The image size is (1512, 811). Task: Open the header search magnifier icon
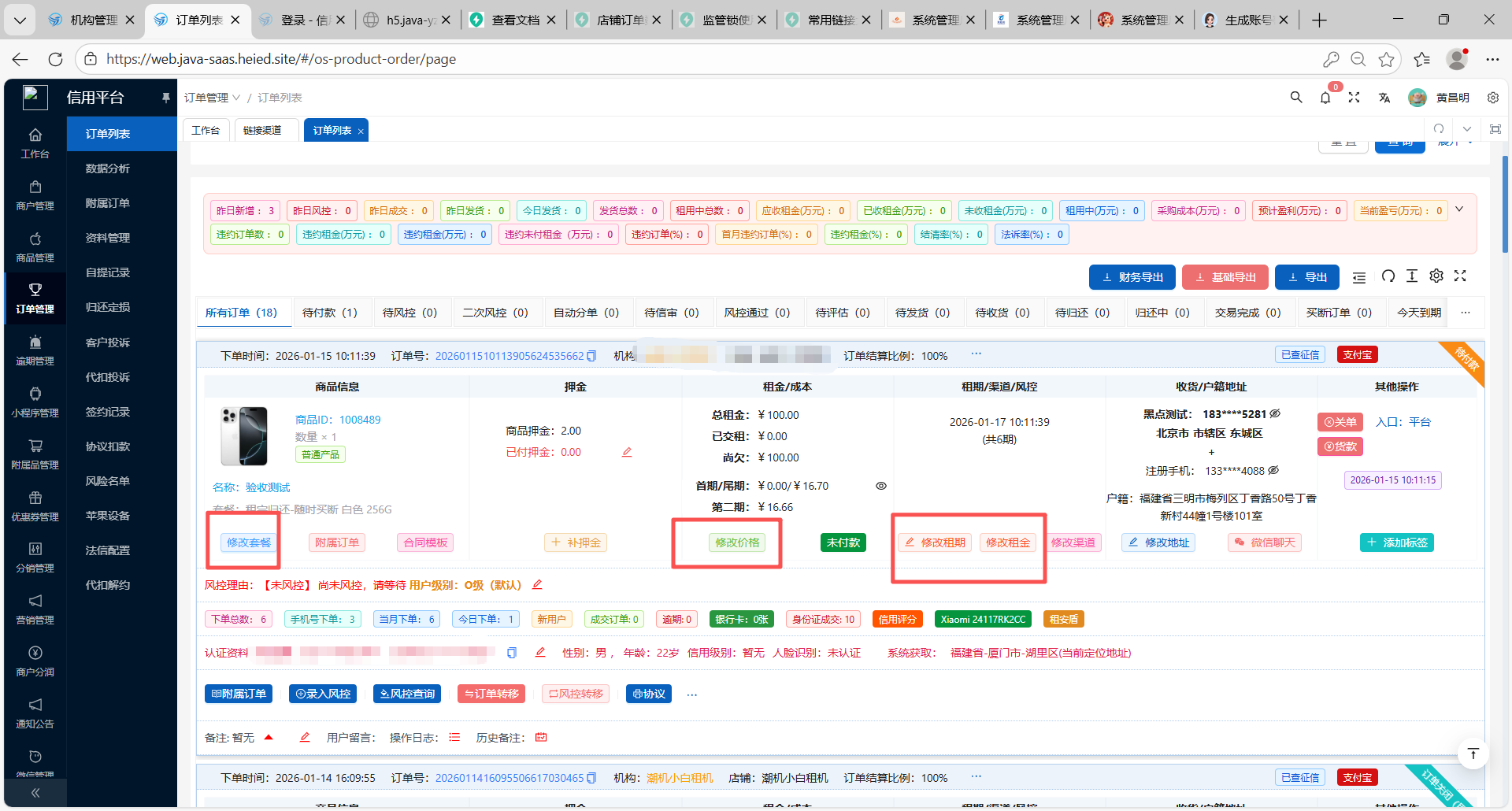[x=1295, y=98]
